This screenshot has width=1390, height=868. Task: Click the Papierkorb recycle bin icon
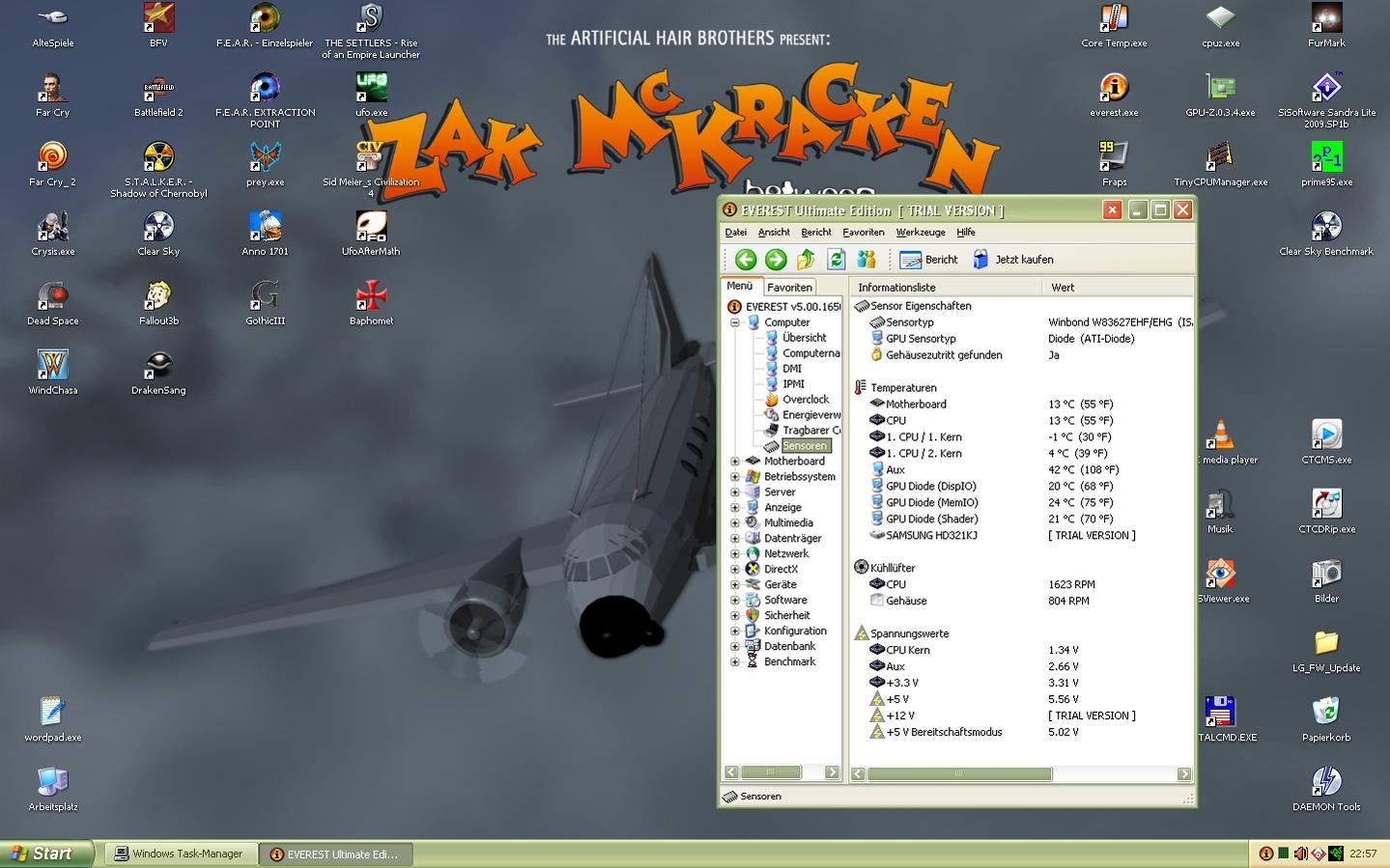pos(1326,720)
